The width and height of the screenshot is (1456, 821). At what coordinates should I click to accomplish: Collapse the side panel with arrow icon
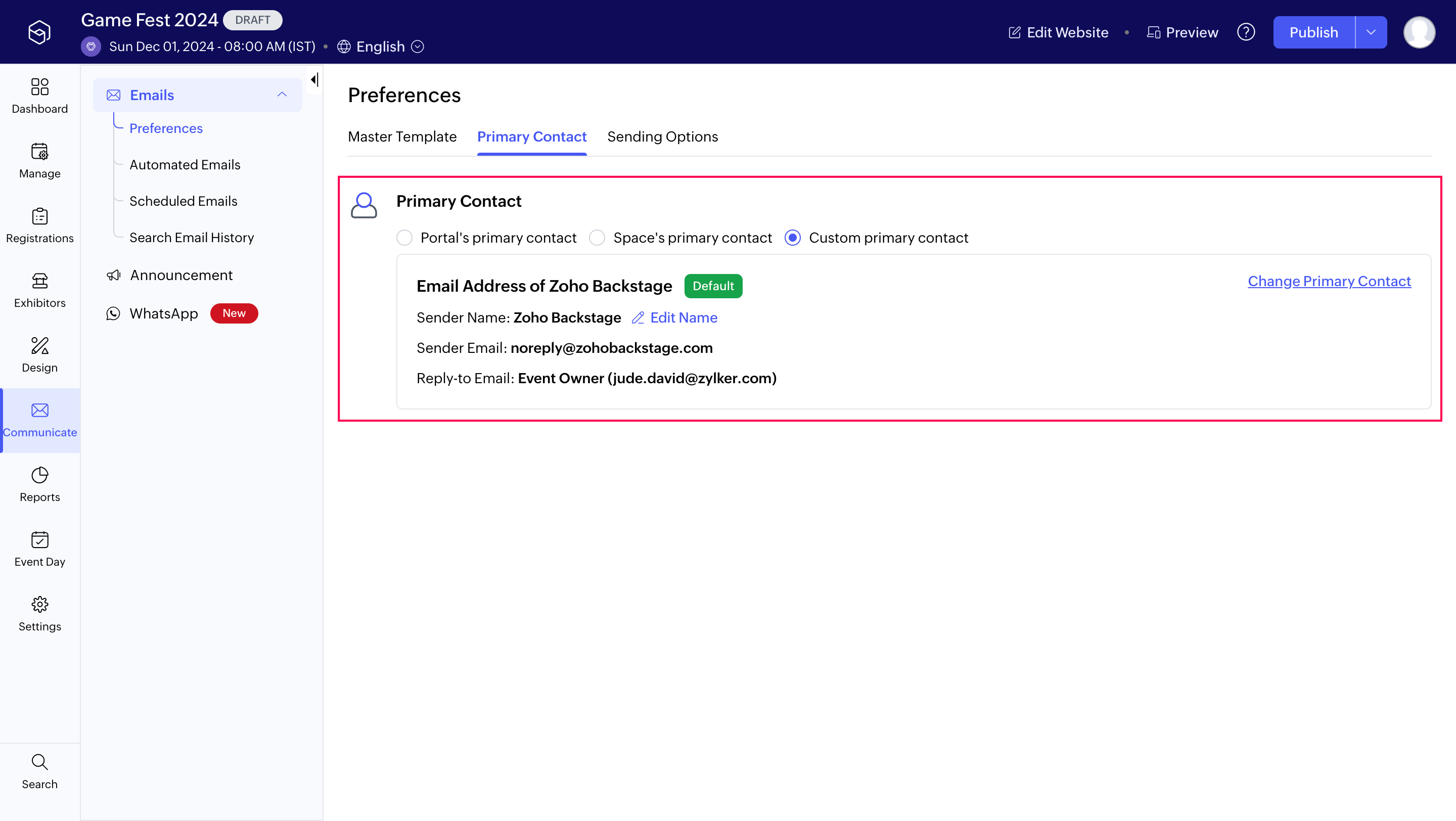pos(314,80)
